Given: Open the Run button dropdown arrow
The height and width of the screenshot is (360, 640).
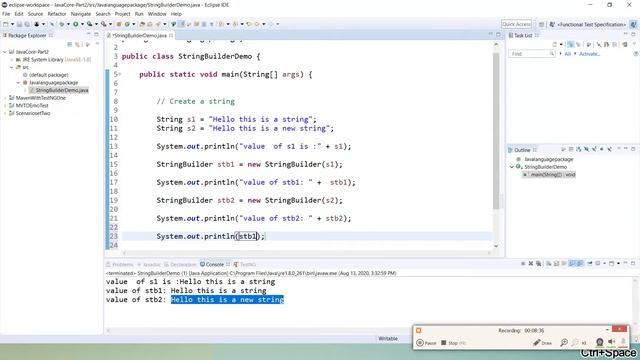Looking at the screenshot, I should 82,24.
